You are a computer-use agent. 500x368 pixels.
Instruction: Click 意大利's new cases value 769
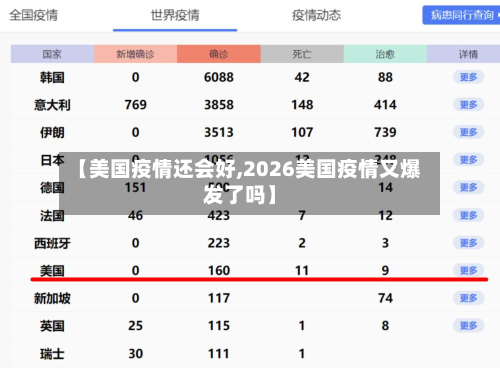coord(136,105)
